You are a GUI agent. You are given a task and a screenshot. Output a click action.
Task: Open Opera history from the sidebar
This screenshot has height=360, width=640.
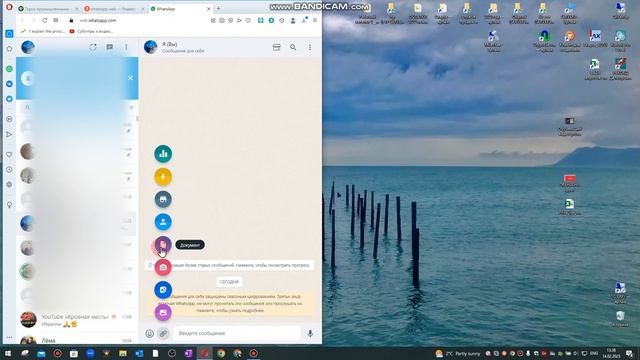point(9,169)
